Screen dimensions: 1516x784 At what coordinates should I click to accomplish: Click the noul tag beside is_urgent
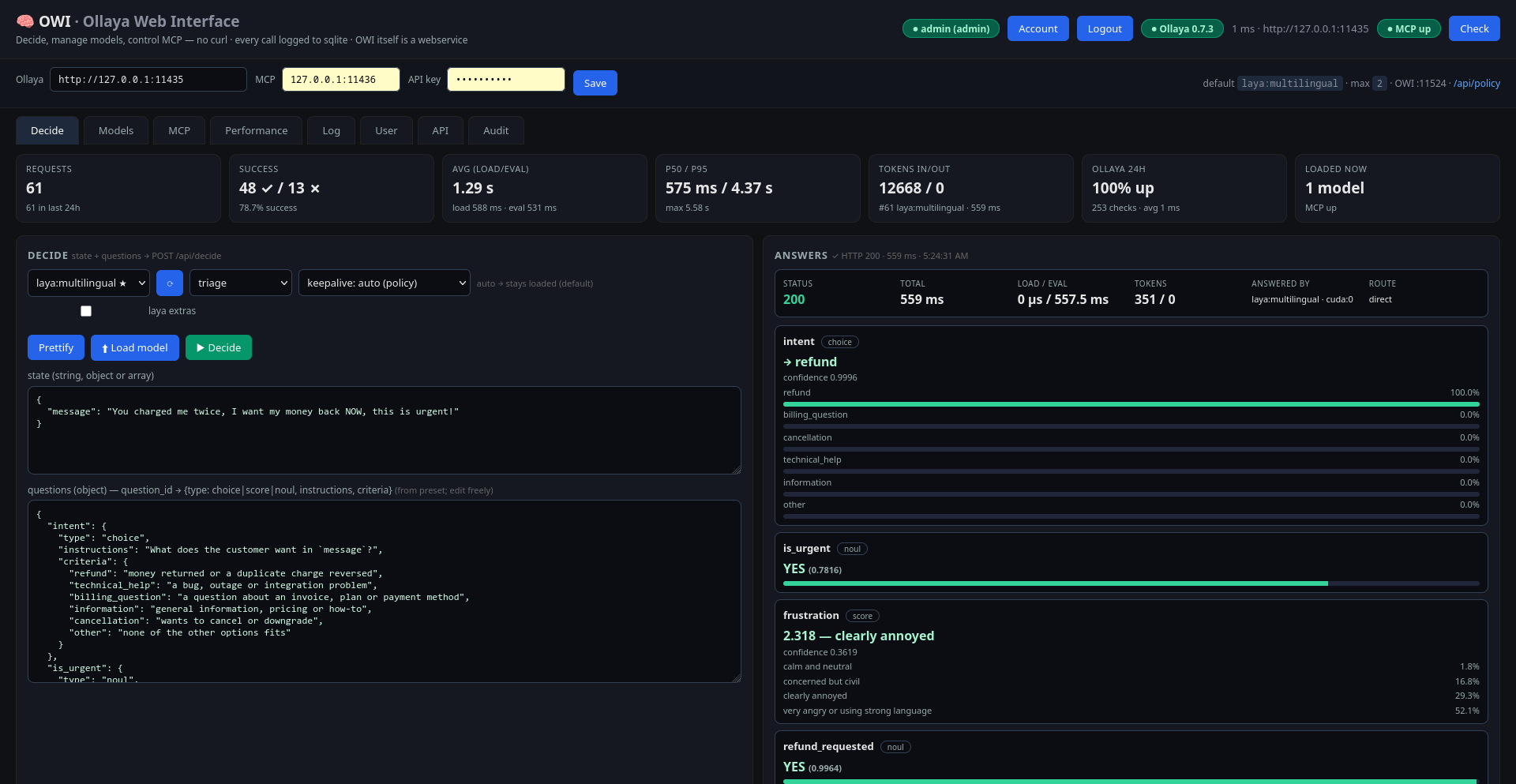coord(852,549)
